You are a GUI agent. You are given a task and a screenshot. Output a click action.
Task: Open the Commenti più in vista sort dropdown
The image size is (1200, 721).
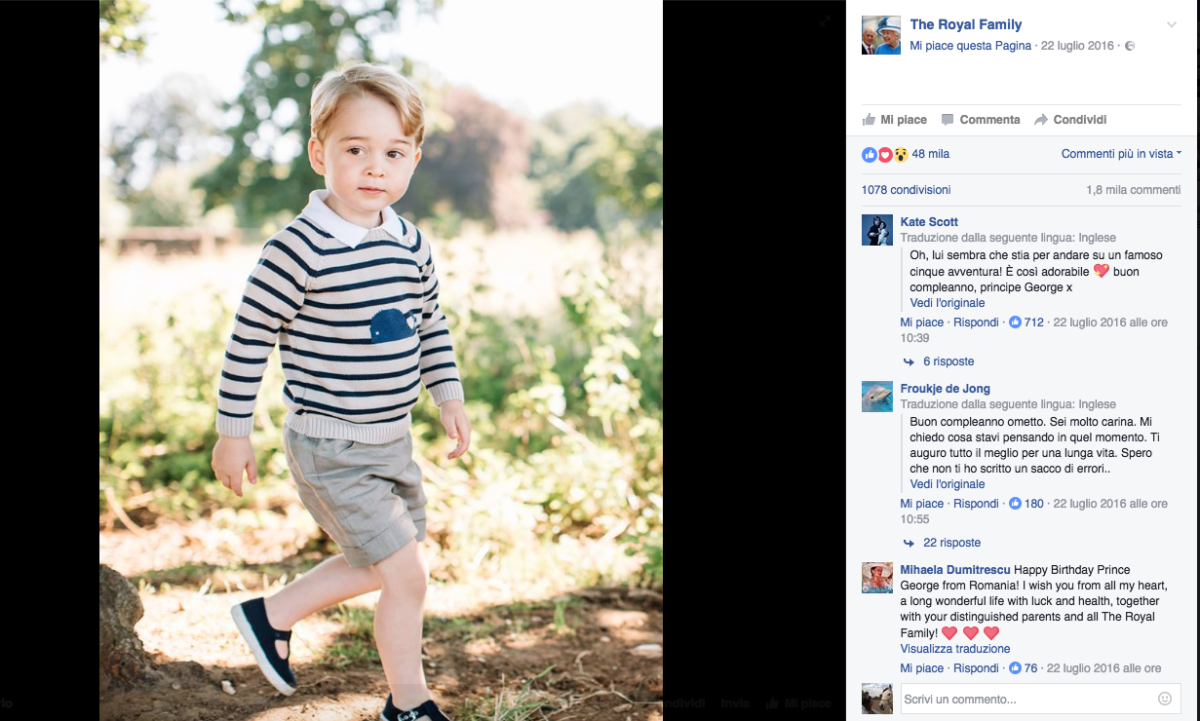(x=1121, y=154)
